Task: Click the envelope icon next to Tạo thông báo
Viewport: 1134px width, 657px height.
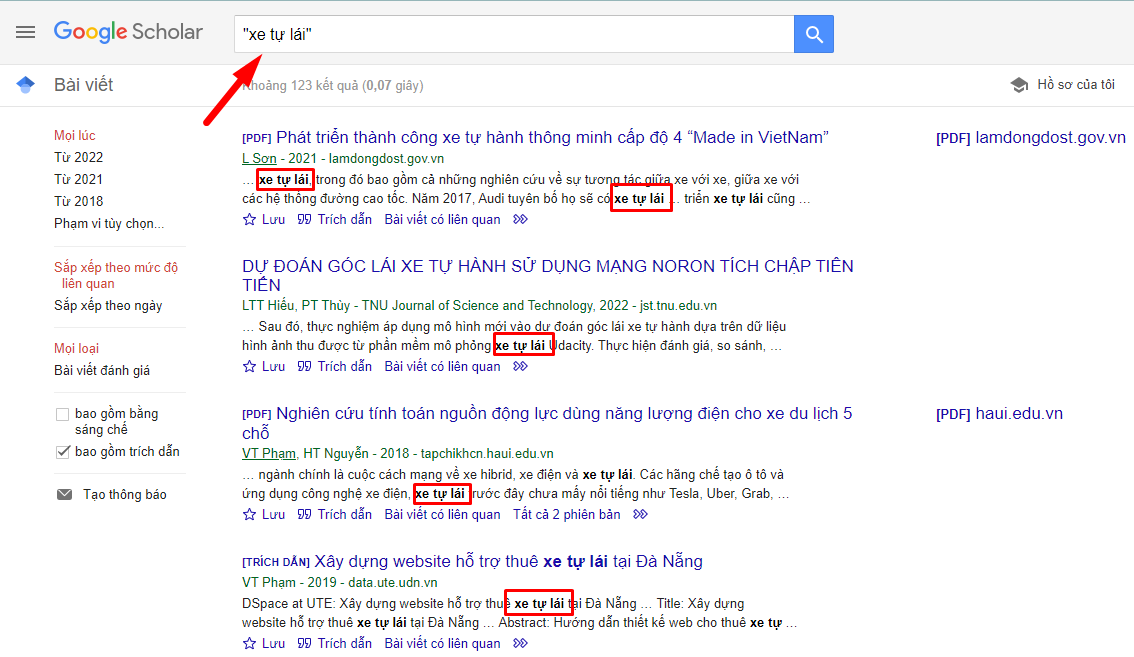Action: [x=65, y=493]
